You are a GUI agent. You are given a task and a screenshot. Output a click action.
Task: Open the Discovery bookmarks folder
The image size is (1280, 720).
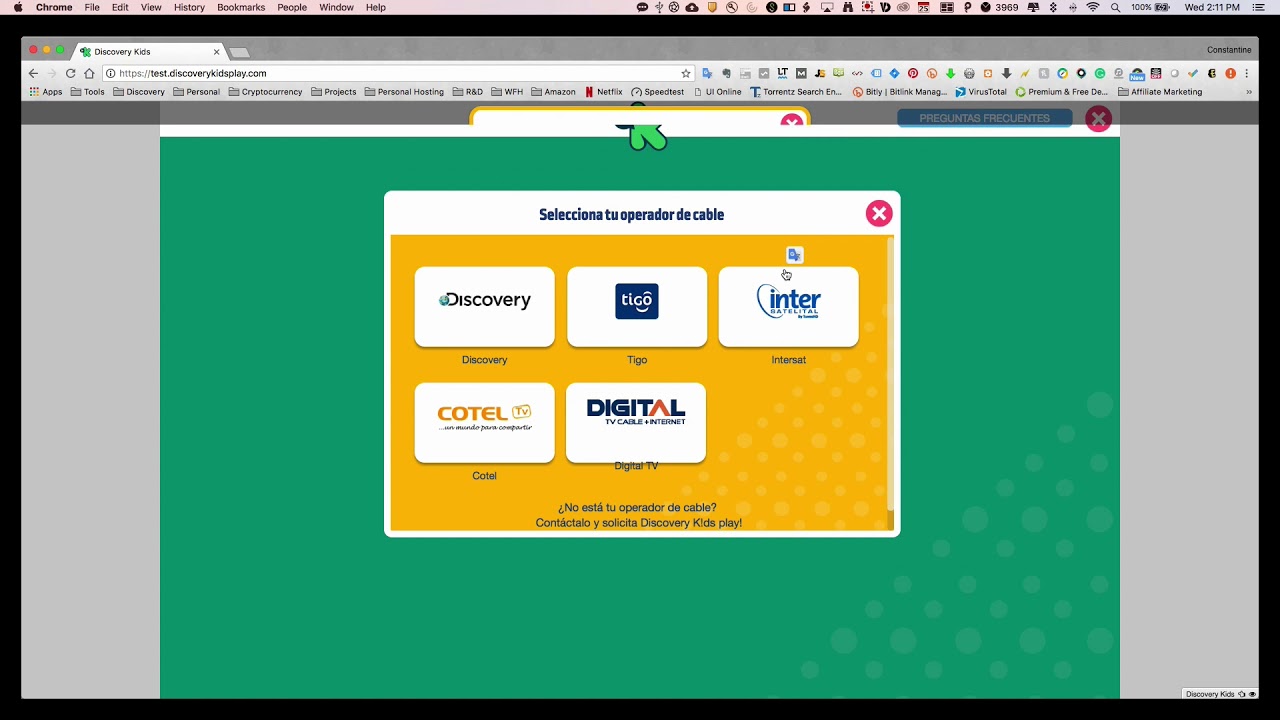click(x=139, y=92)
